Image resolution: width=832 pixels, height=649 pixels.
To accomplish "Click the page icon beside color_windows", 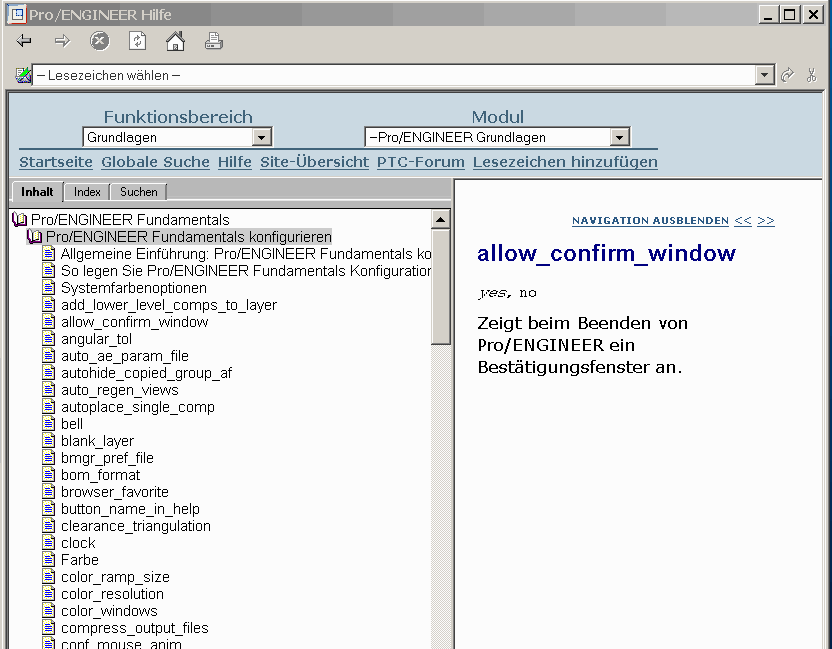I will 49,610.
